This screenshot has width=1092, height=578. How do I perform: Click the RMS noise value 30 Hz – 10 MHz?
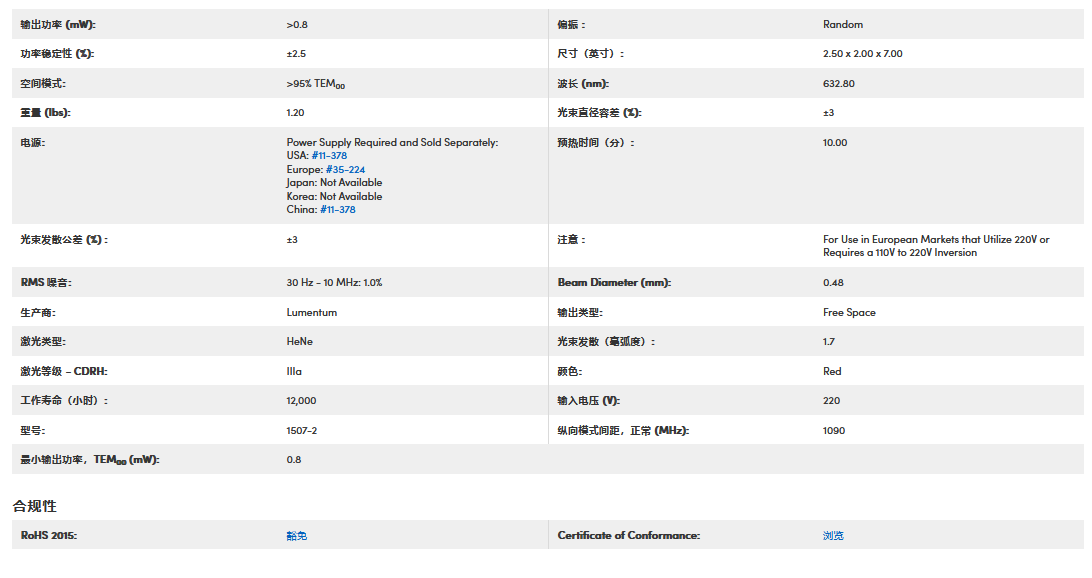[334, 283]
